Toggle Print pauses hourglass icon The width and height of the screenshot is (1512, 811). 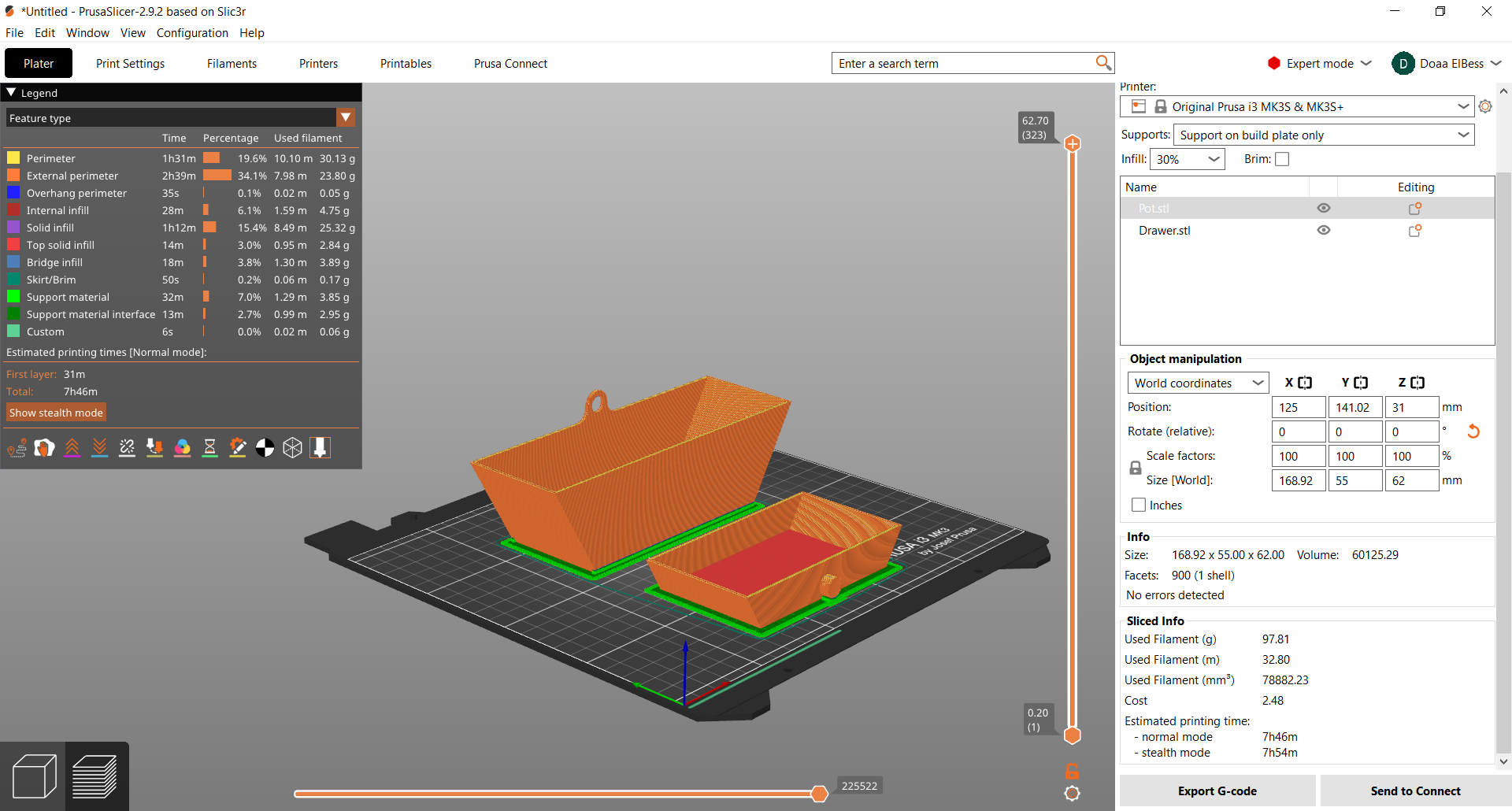tap(209, 448)
